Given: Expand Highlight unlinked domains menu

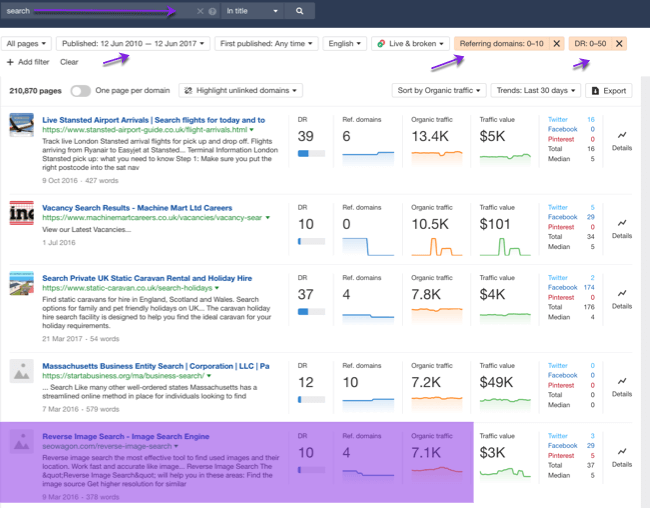Looking at the screenshot, I should click(x=240, y=91).
